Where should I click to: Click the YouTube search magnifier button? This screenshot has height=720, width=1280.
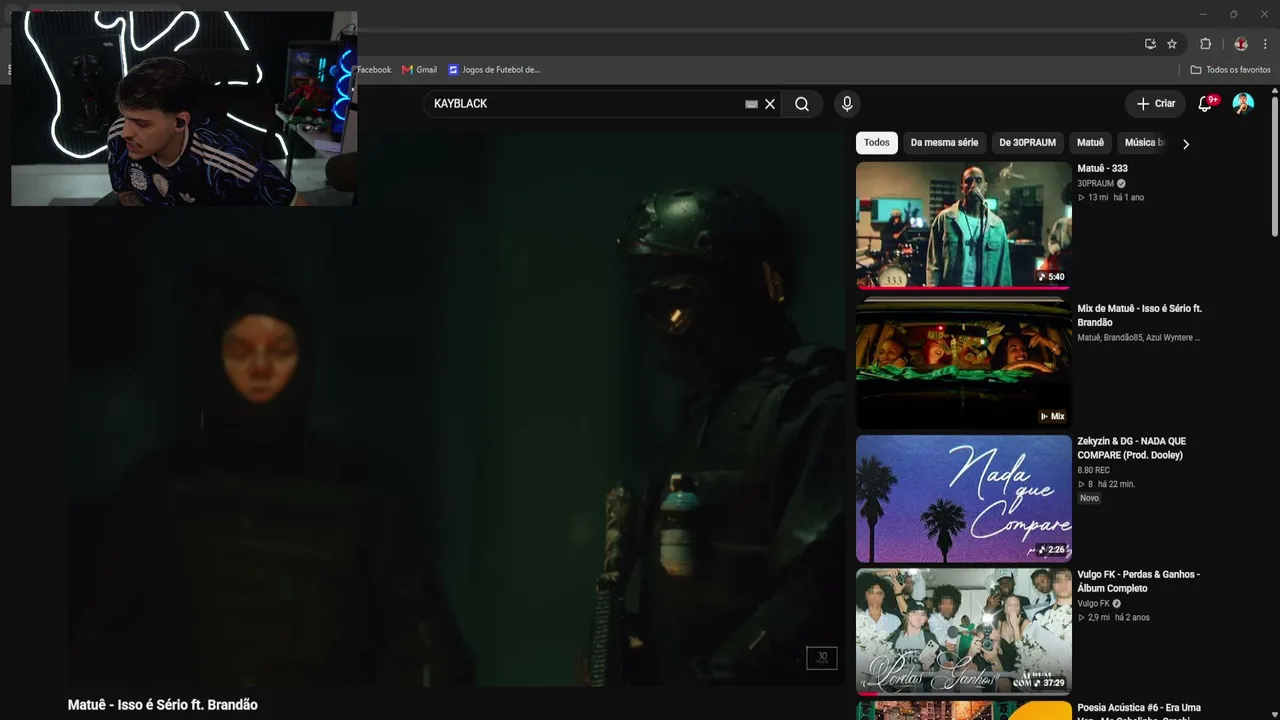click(802, 104)
